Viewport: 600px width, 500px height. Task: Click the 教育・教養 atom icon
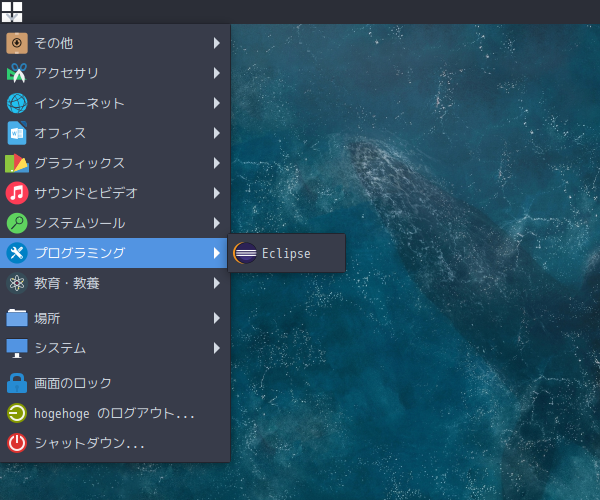pos(17,283)
